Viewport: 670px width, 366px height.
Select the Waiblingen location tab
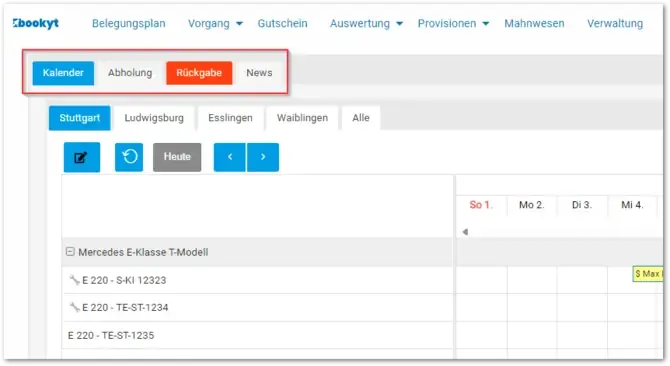303,118
